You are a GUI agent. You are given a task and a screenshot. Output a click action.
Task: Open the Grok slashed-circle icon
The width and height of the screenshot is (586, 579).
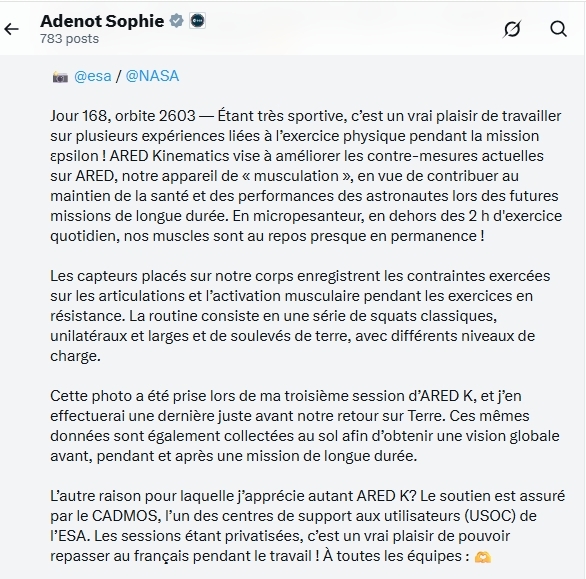512,29
